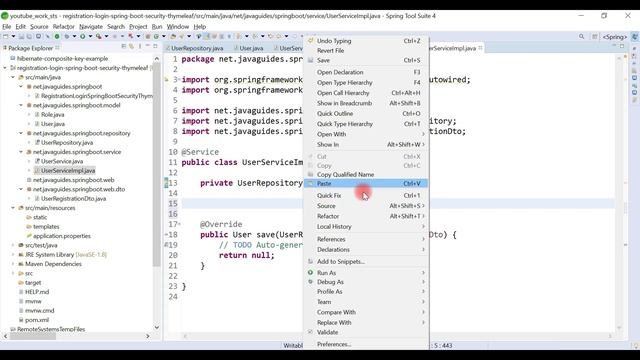Open the Run dropdown arrow

point(90,36)
